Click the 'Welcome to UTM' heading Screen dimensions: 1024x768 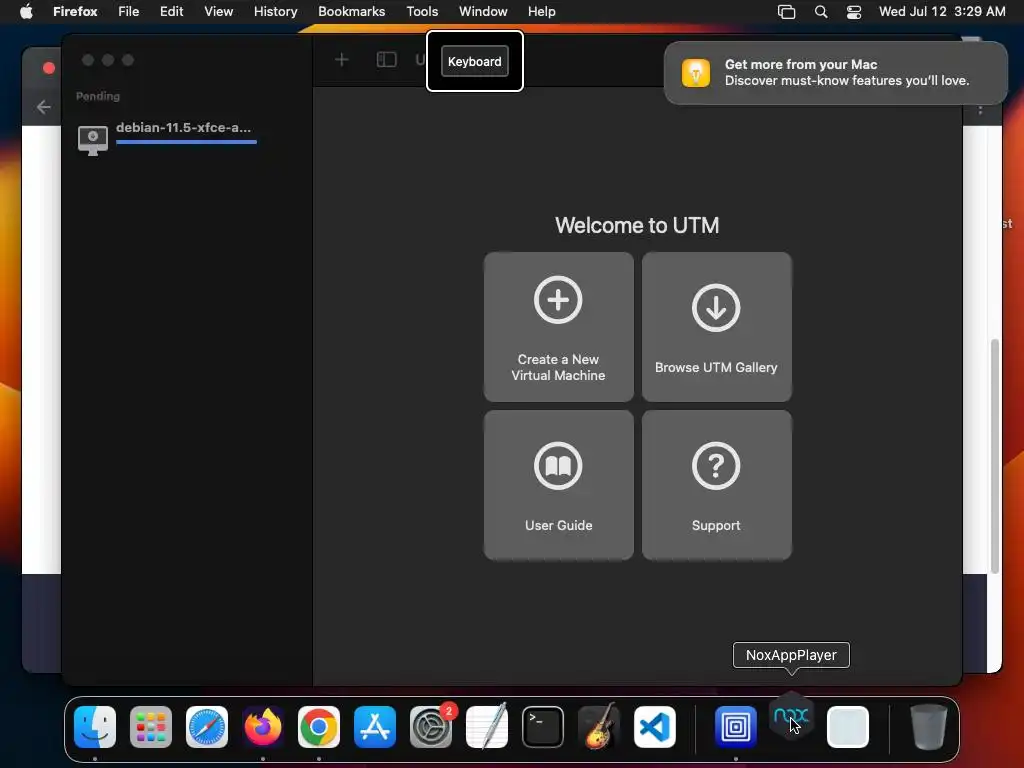pos(637,225)
